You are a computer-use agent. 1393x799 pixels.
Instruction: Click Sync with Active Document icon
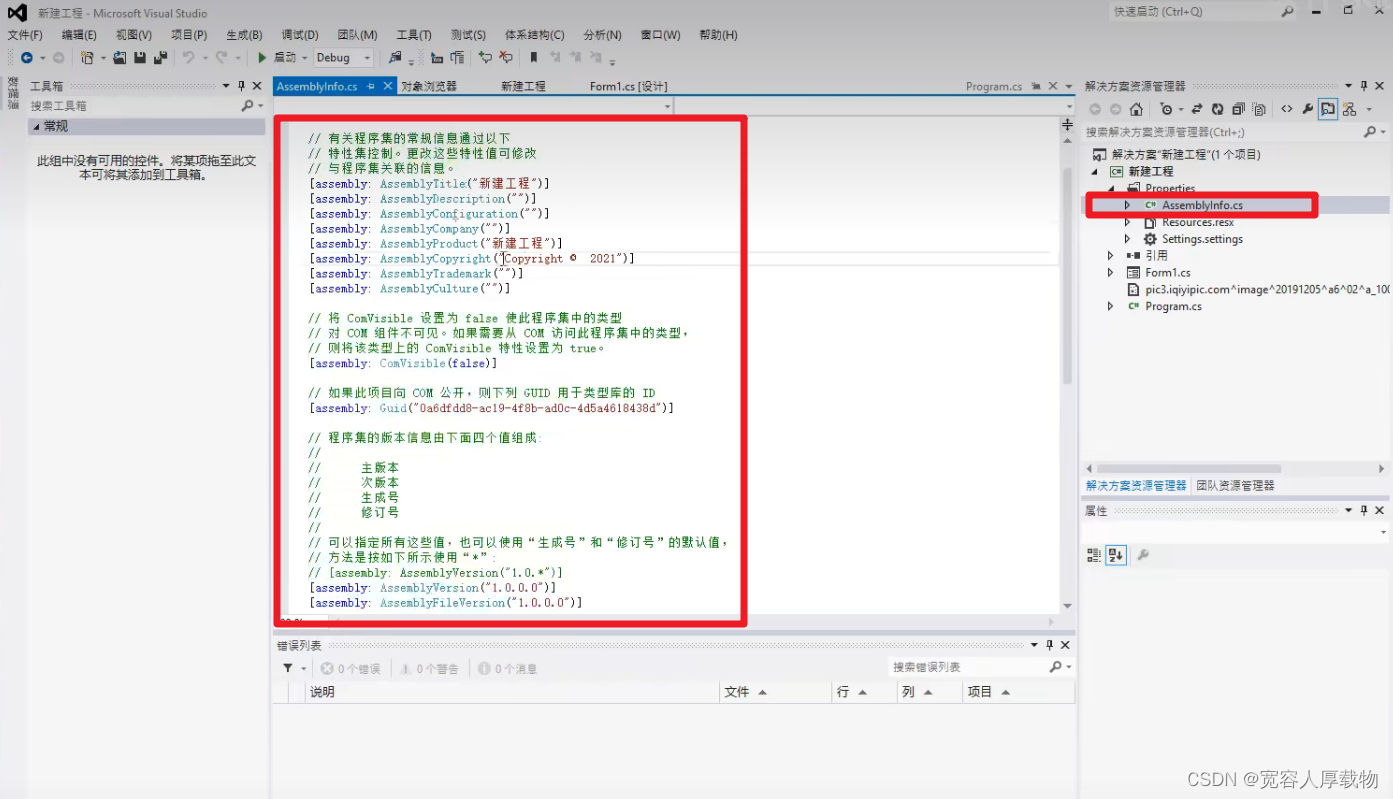click(x=1196, y=109)
